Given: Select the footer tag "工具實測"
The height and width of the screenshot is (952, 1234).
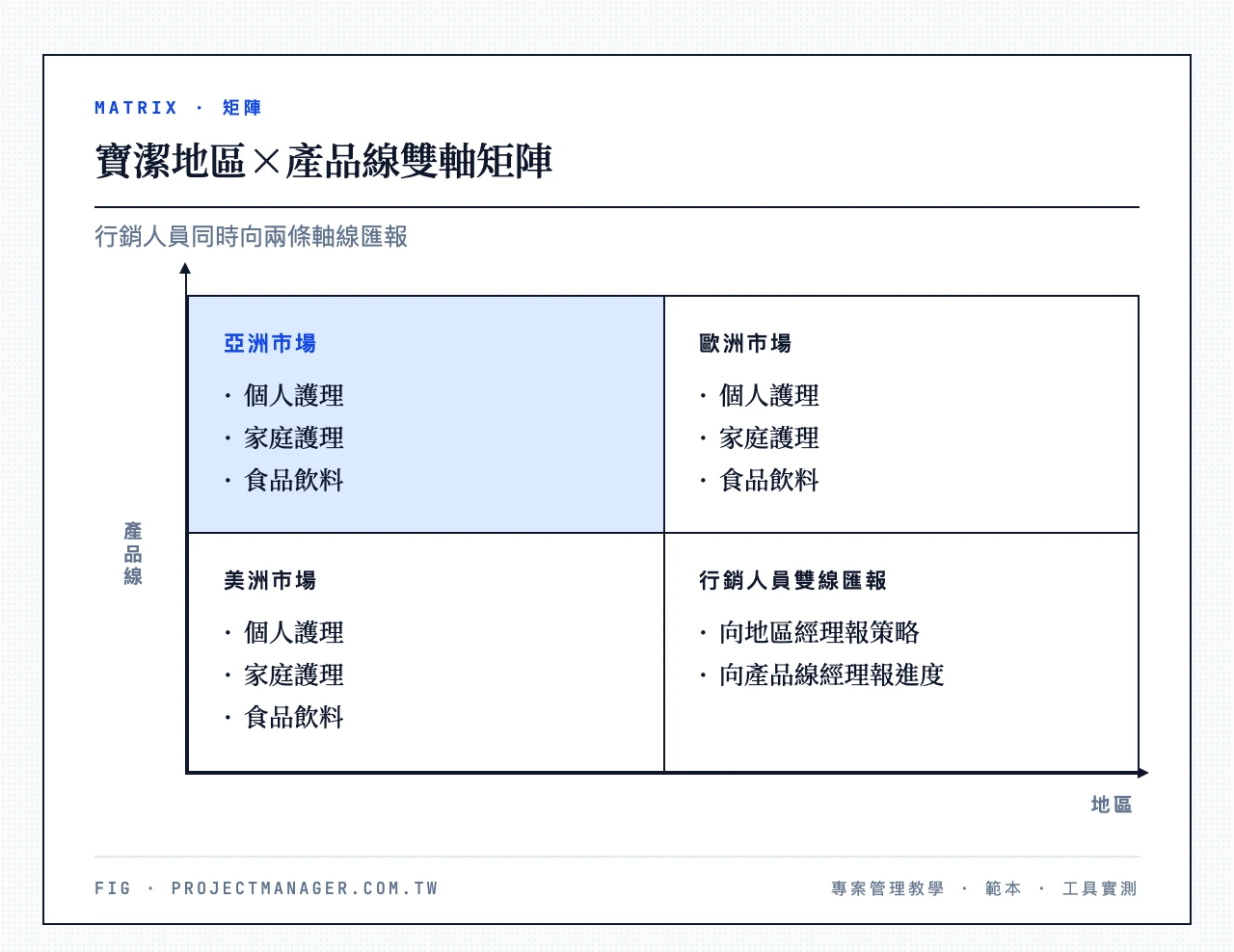Looking at the screenshot, I should point(1100,888).
